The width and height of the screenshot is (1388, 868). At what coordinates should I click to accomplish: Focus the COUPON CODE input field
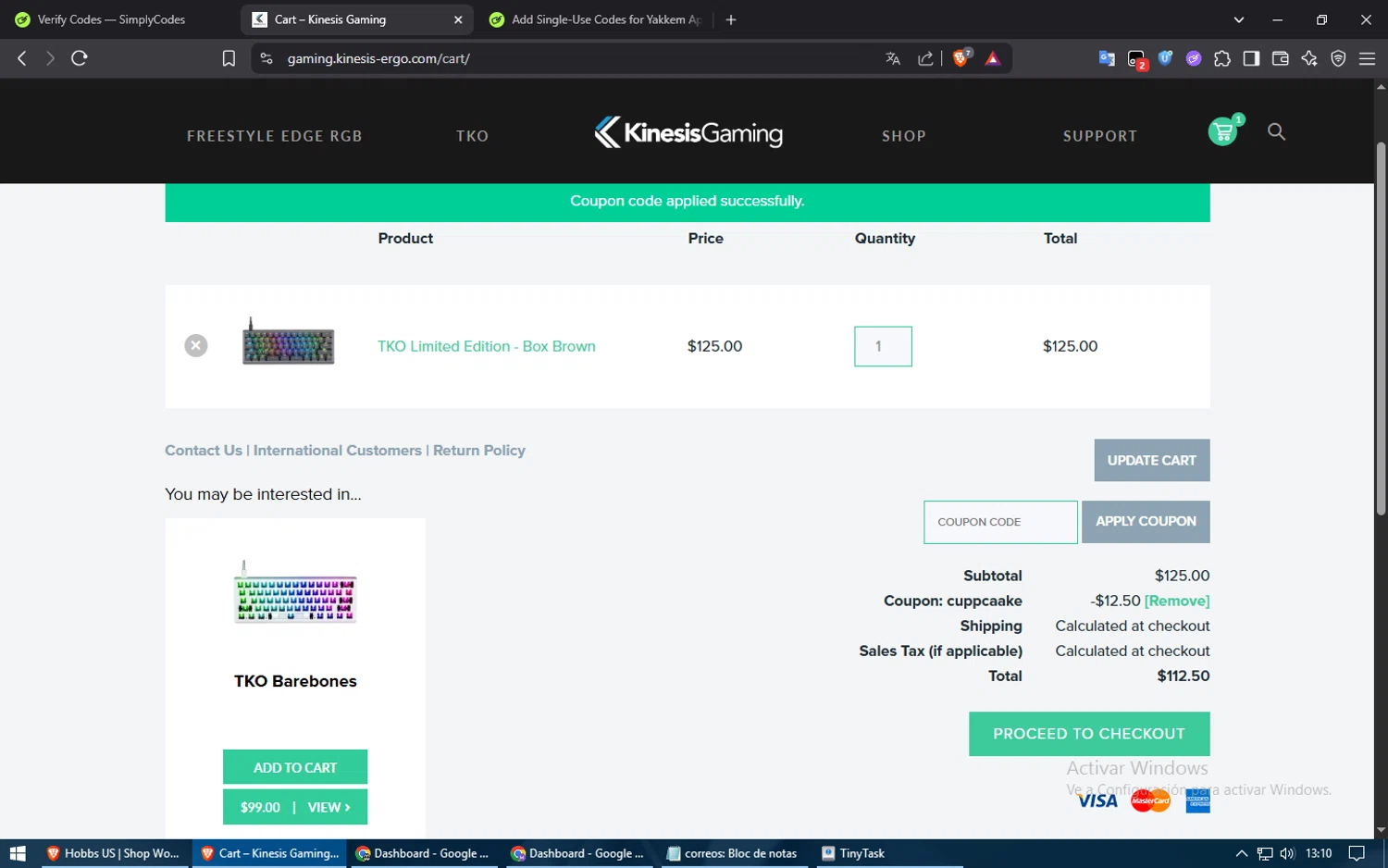[x=1000, y=522]
